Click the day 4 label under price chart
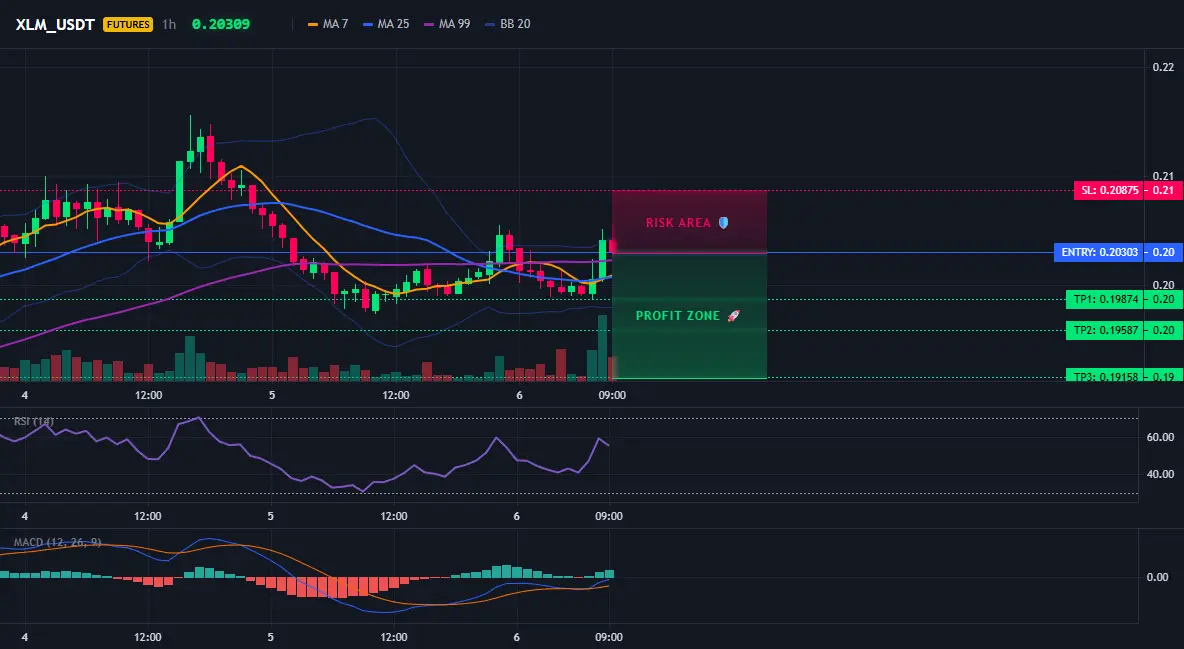 tap(25, 395)
